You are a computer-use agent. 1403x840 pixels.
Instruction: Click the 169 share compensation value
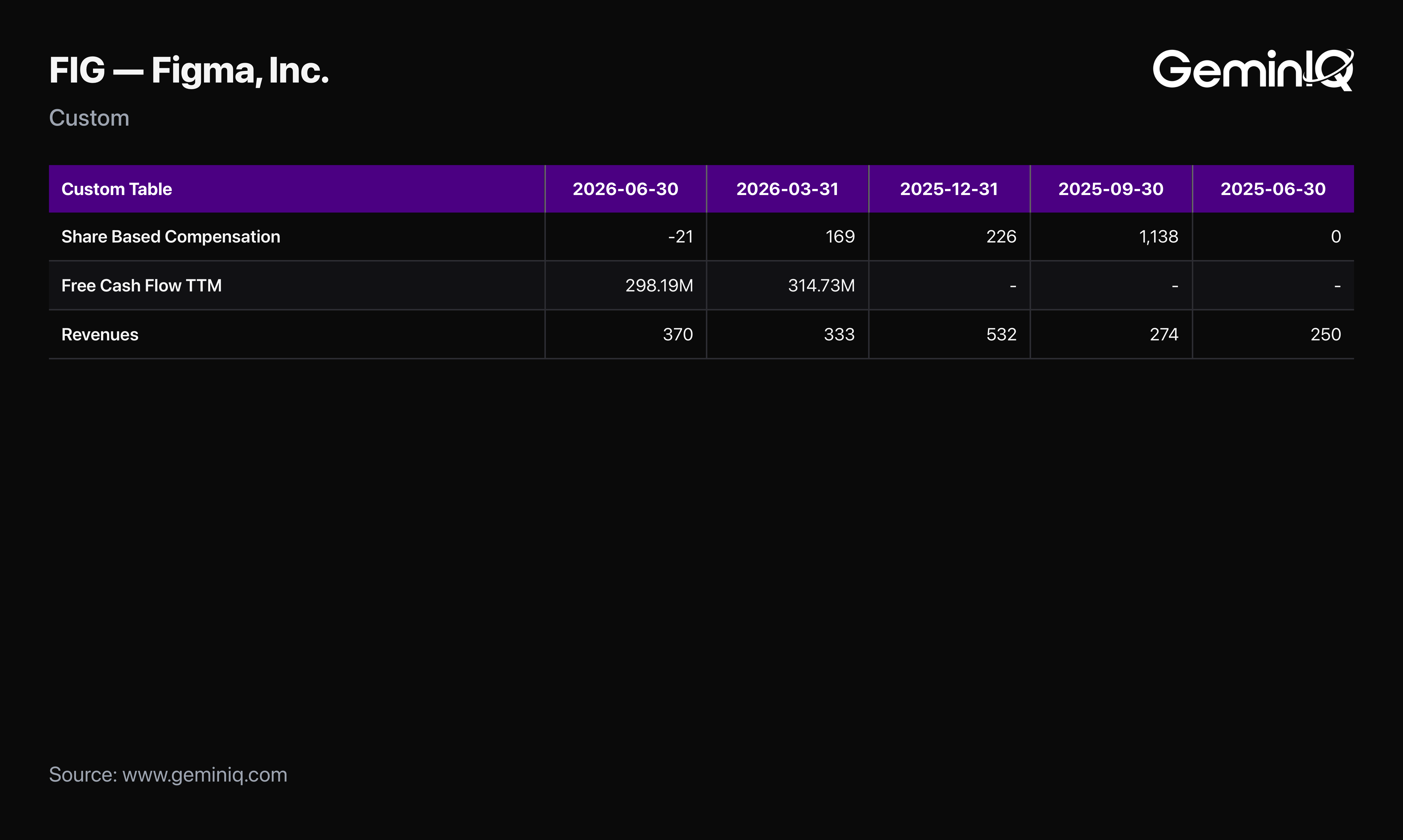(840, 237)
